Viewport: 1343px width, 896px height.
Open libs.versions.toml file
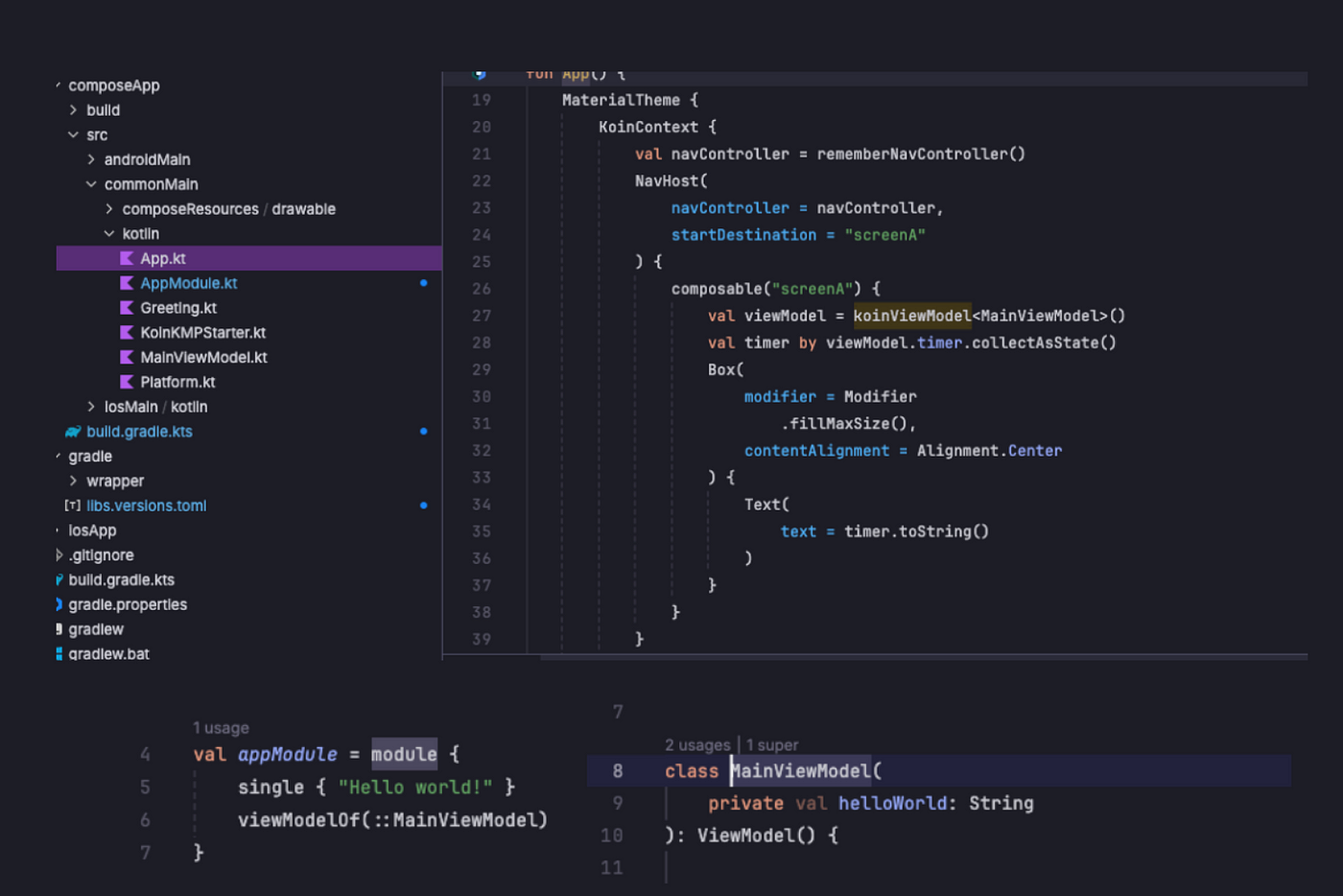pos(146,506)
